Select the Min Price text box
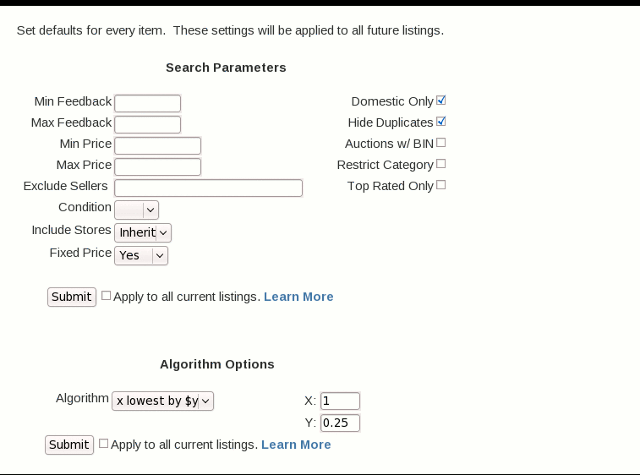640x475 pixels. tap(158, 146)
